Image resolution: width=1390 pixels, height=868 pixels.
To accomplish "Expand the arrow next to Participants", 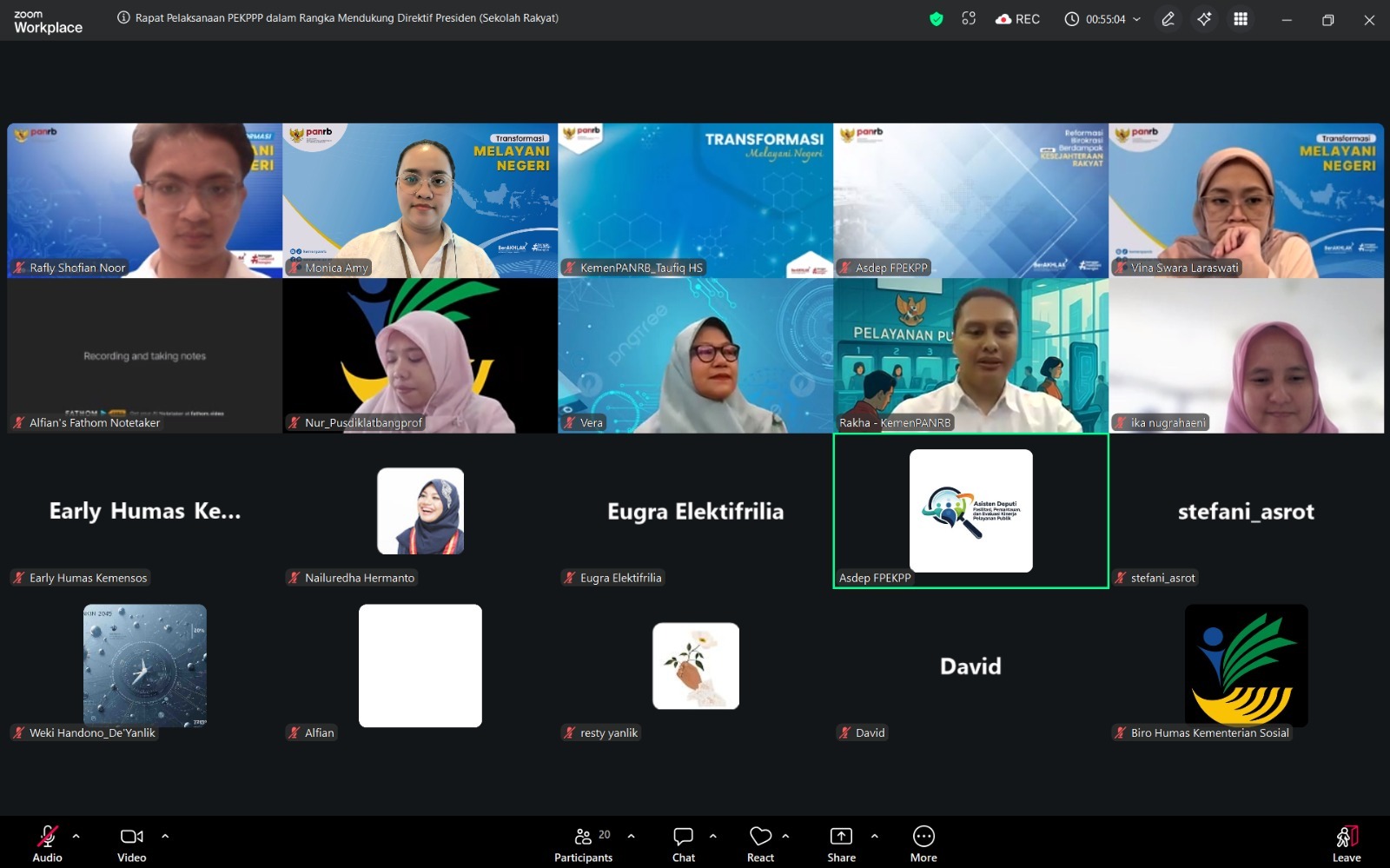I will (x=631, y=836).
